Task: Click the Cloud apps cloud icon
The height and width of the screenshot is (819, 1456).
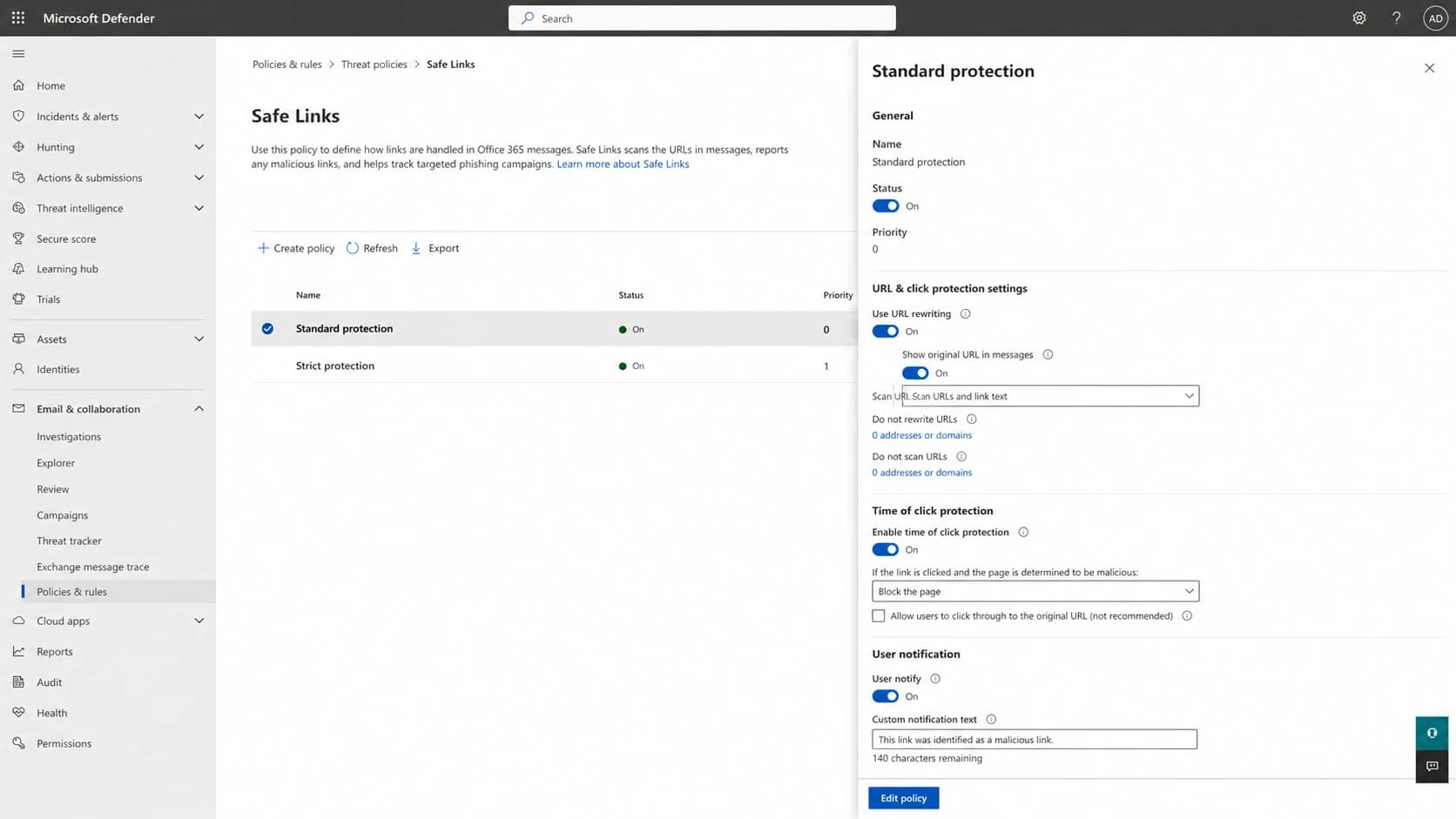Action: (18, 621)
